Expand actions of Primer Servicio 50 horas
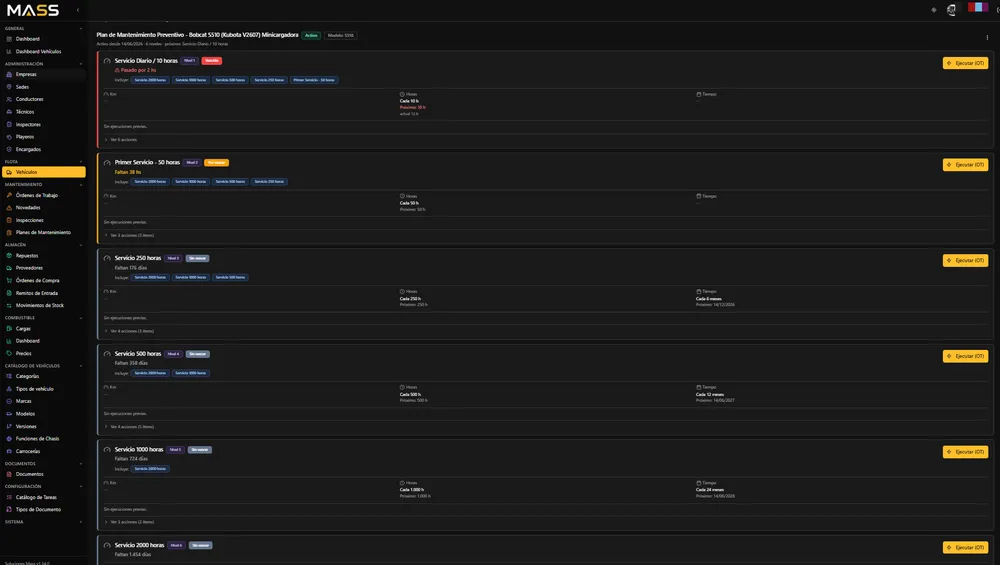Image resolution: width=1000 pixels, height=565 pixels. point(129,235)
